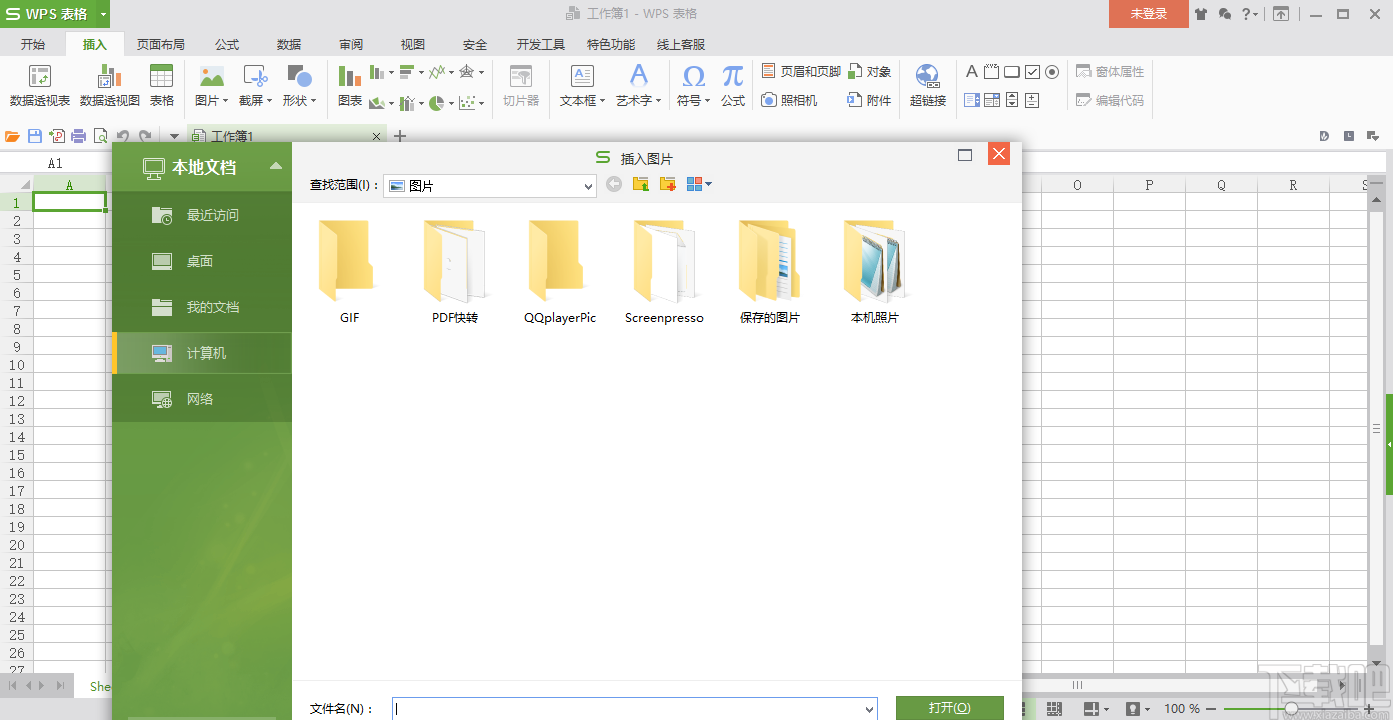Click the 未登录 login button
This screenshot has width=1393, height=720.
coord(1147,14)
